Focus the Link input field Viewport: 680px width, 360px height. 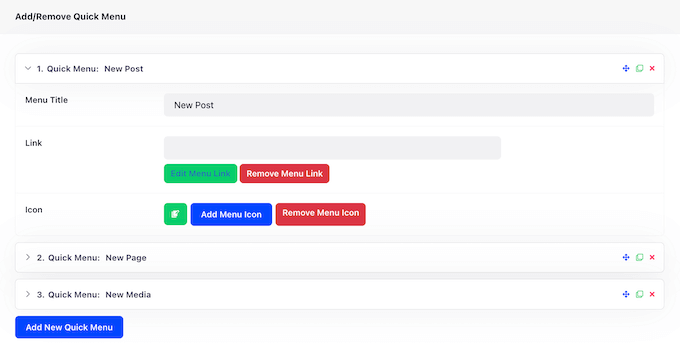point(332,148)
